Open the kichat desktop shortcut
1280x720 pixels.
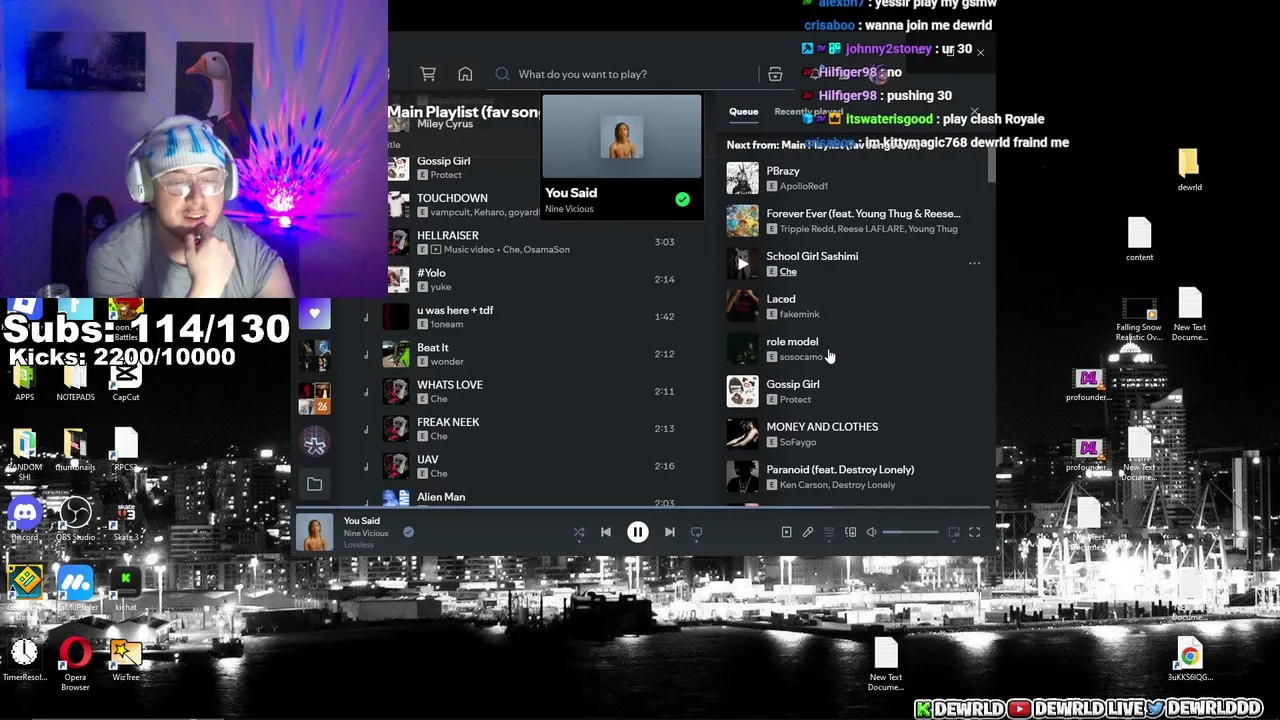coord(125,588)
